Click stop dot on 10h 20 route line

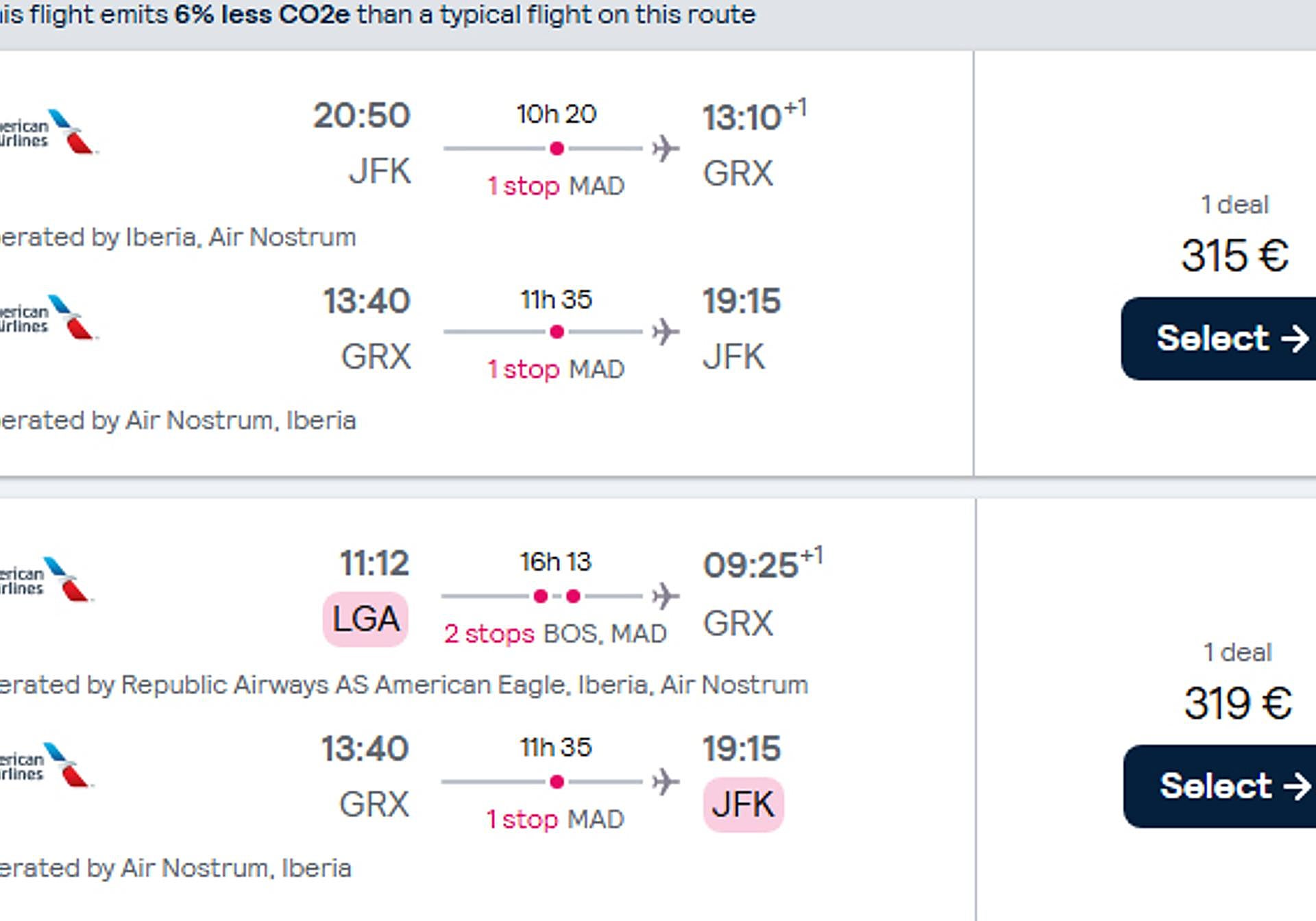557,149
